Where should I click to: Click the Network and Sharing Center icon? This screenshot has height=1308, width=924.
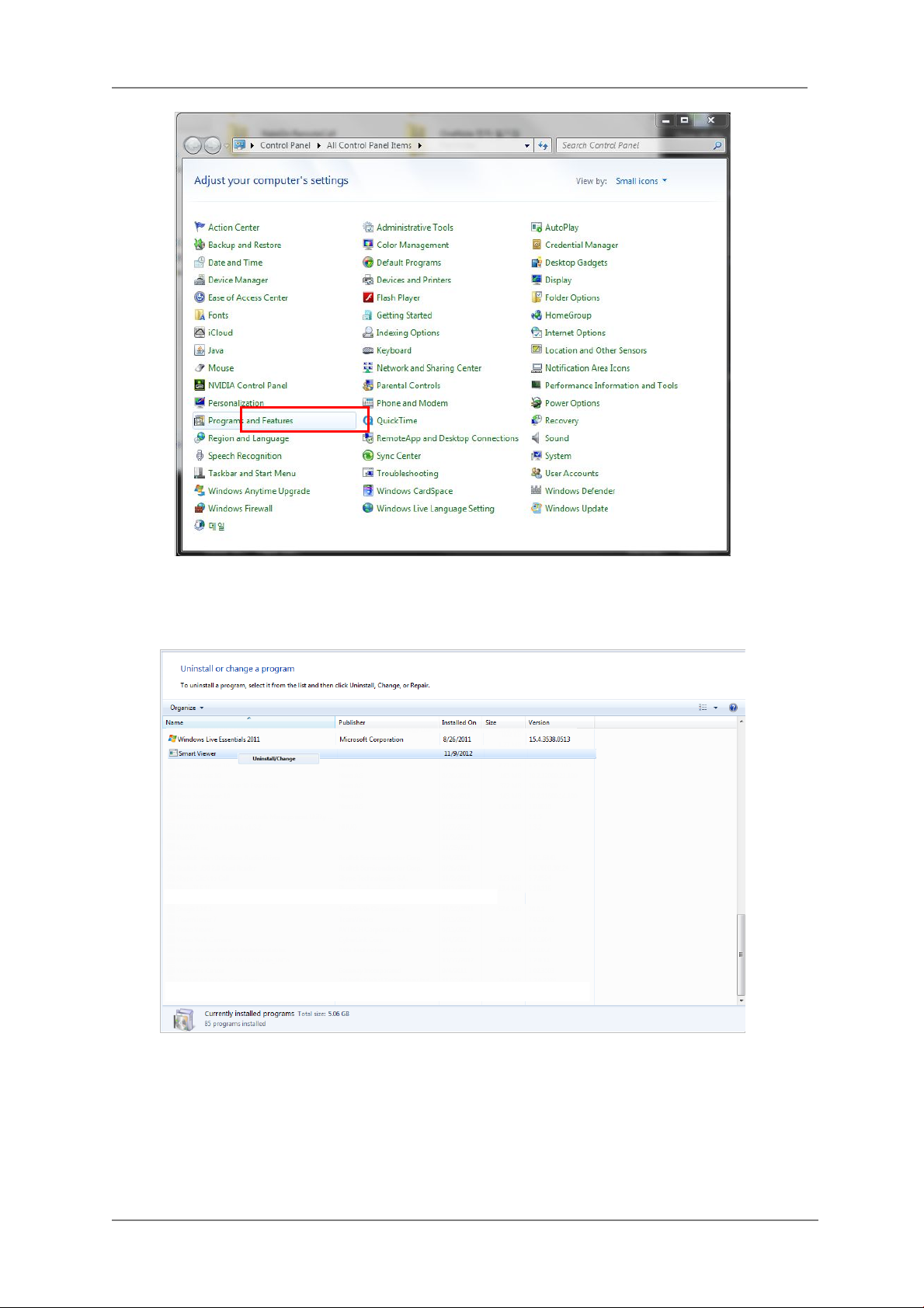(368, 368)
